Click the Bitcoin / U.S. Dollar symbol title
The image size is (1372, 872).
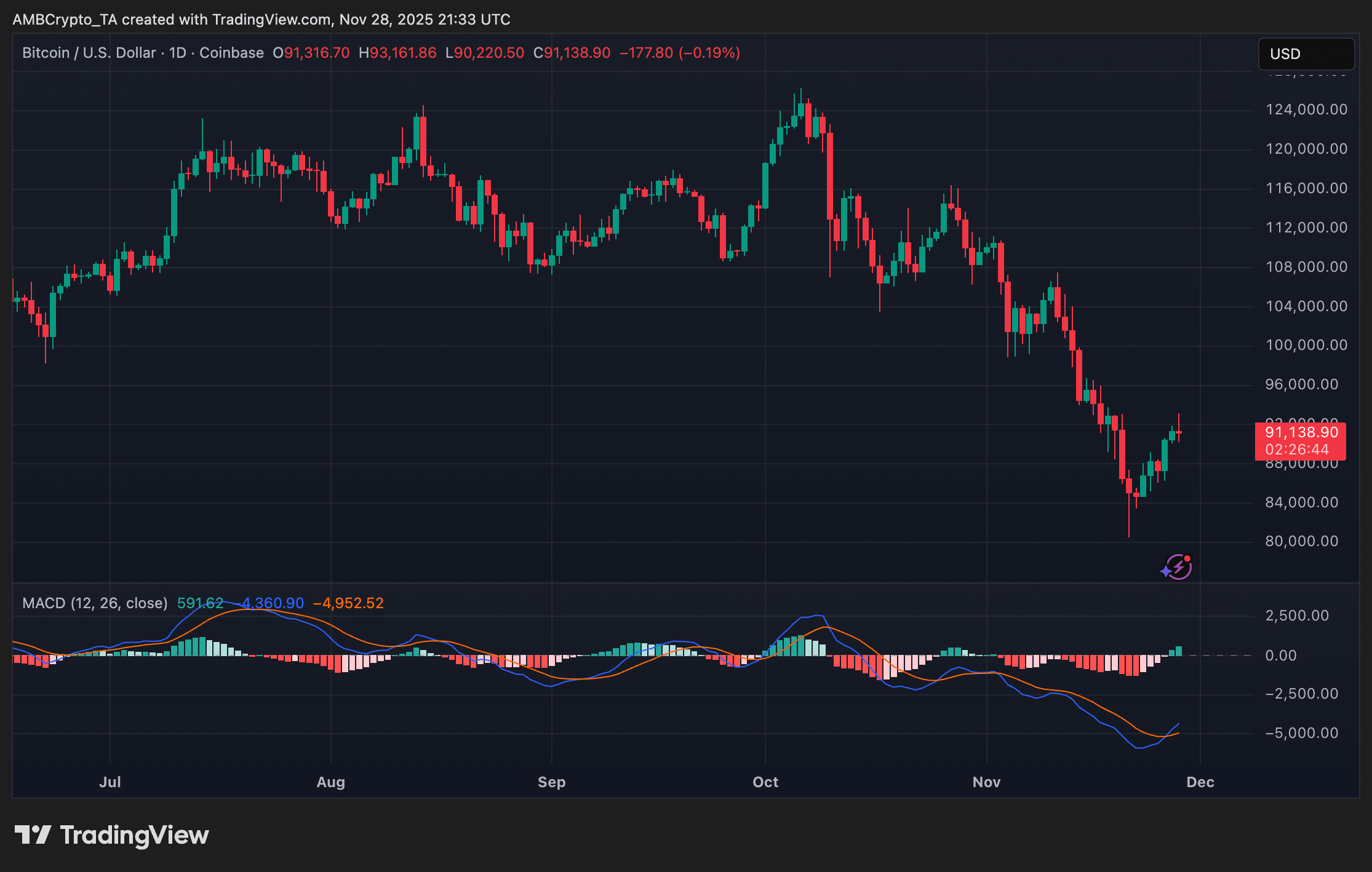pos(89,53)
